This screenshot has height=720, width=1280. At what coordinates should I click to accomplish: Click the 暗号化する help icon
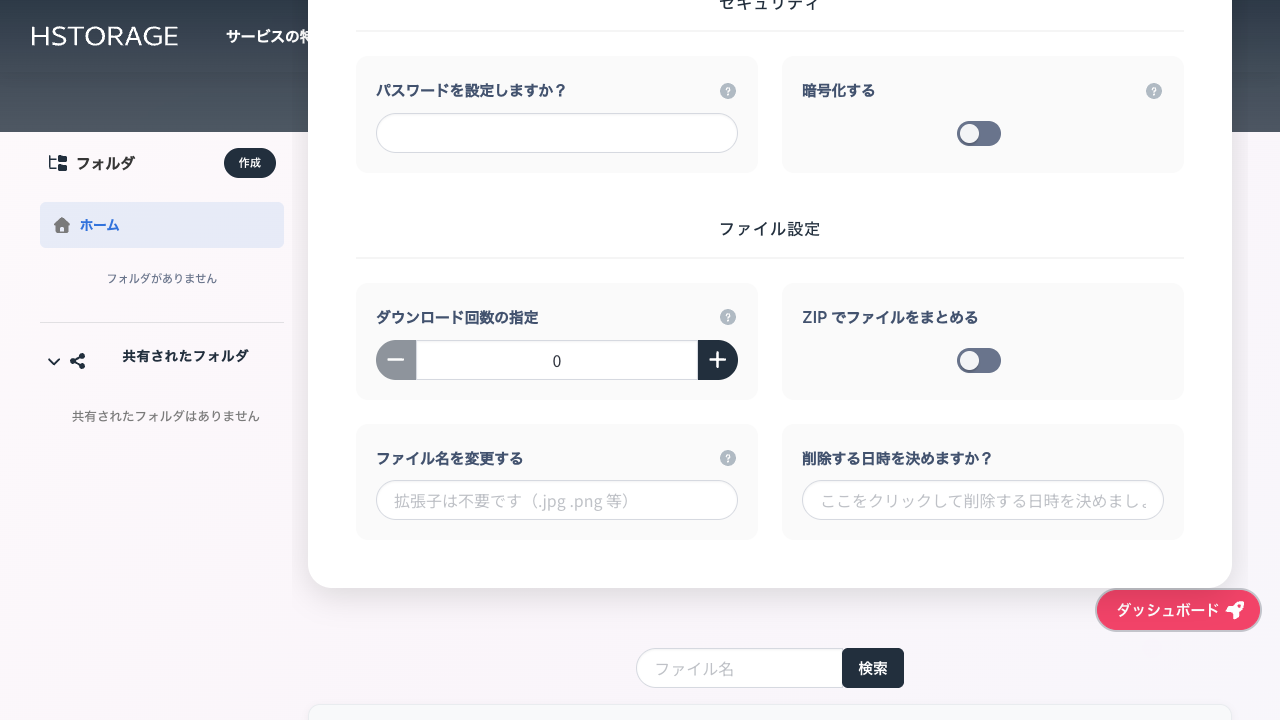[x=1154, y=91]
